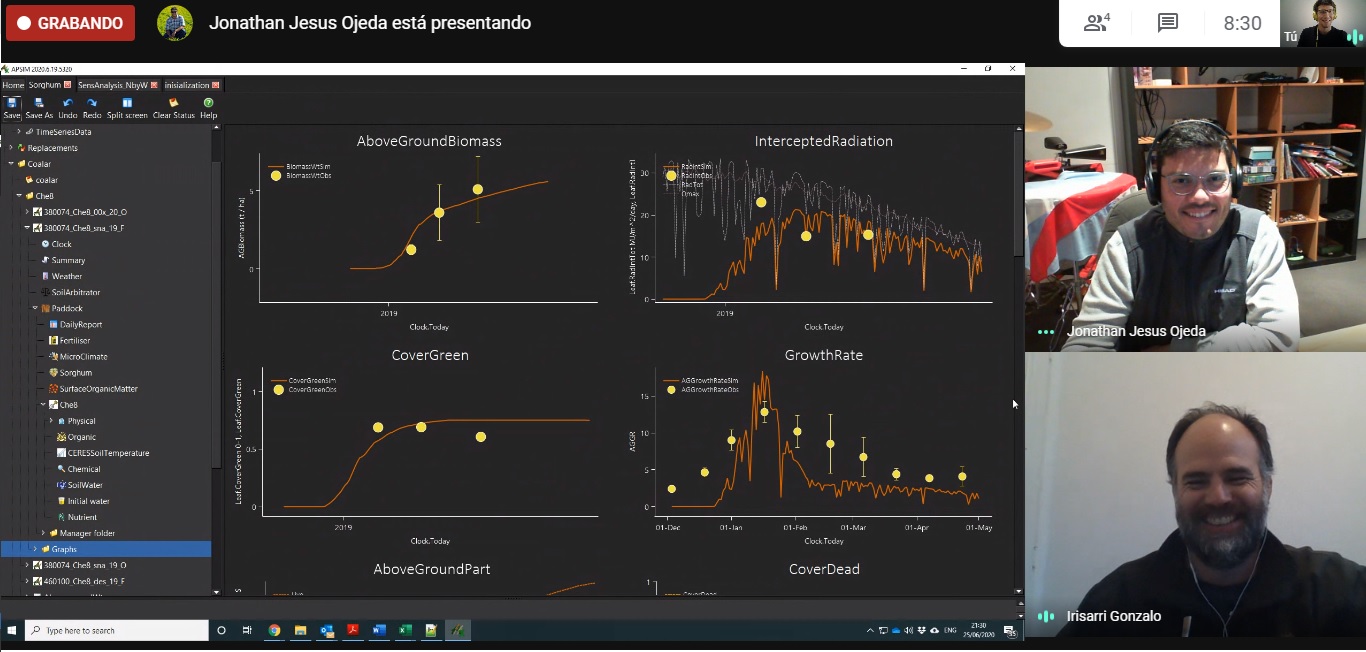Select the Weather node icon

(45, 276)
